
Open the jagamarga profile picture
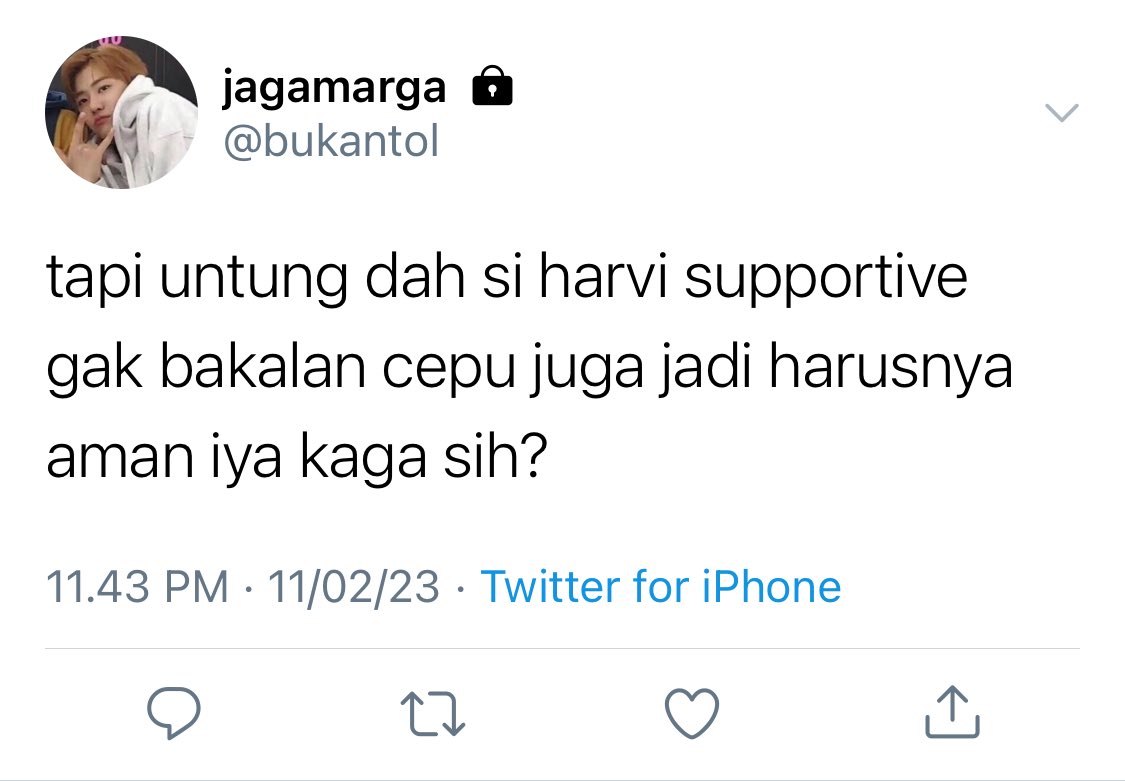121,113
